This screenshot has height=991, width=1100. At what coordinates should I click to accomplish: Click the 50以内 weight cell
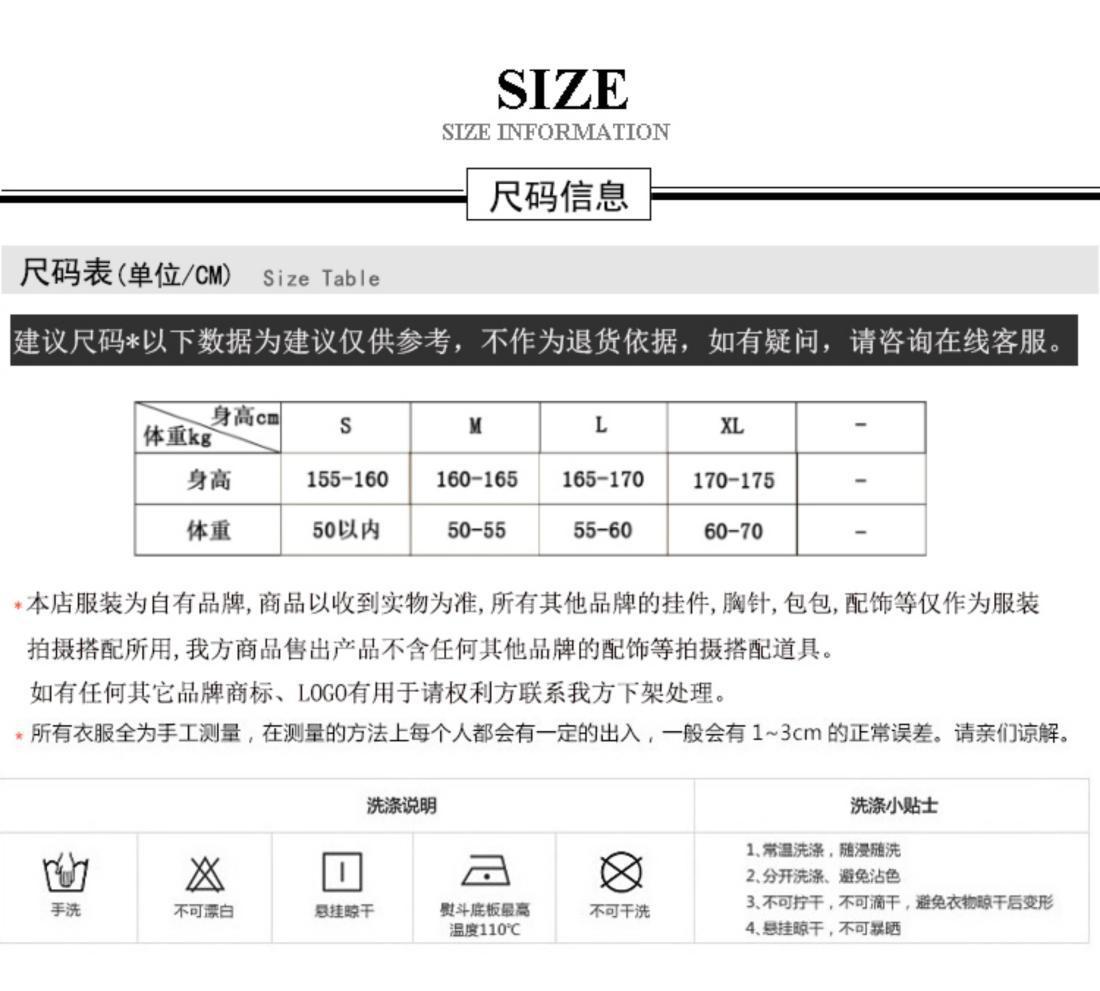(346, 530)
